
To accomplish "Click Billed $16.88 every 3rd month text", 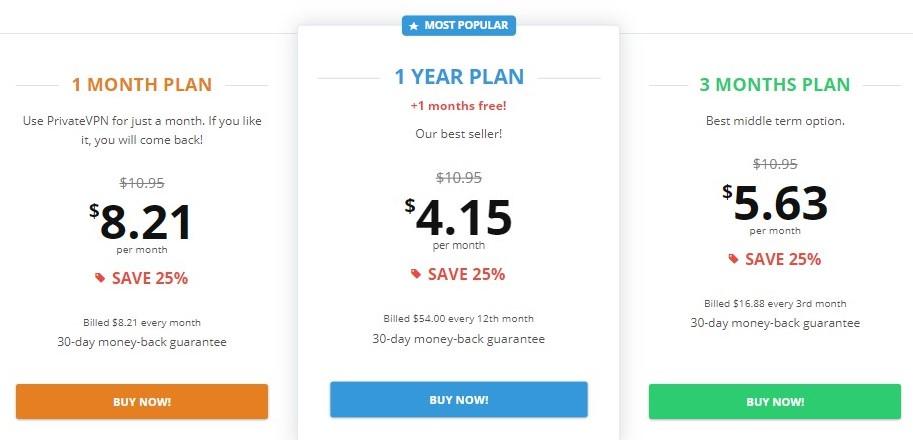I will [x=775, y=303].
